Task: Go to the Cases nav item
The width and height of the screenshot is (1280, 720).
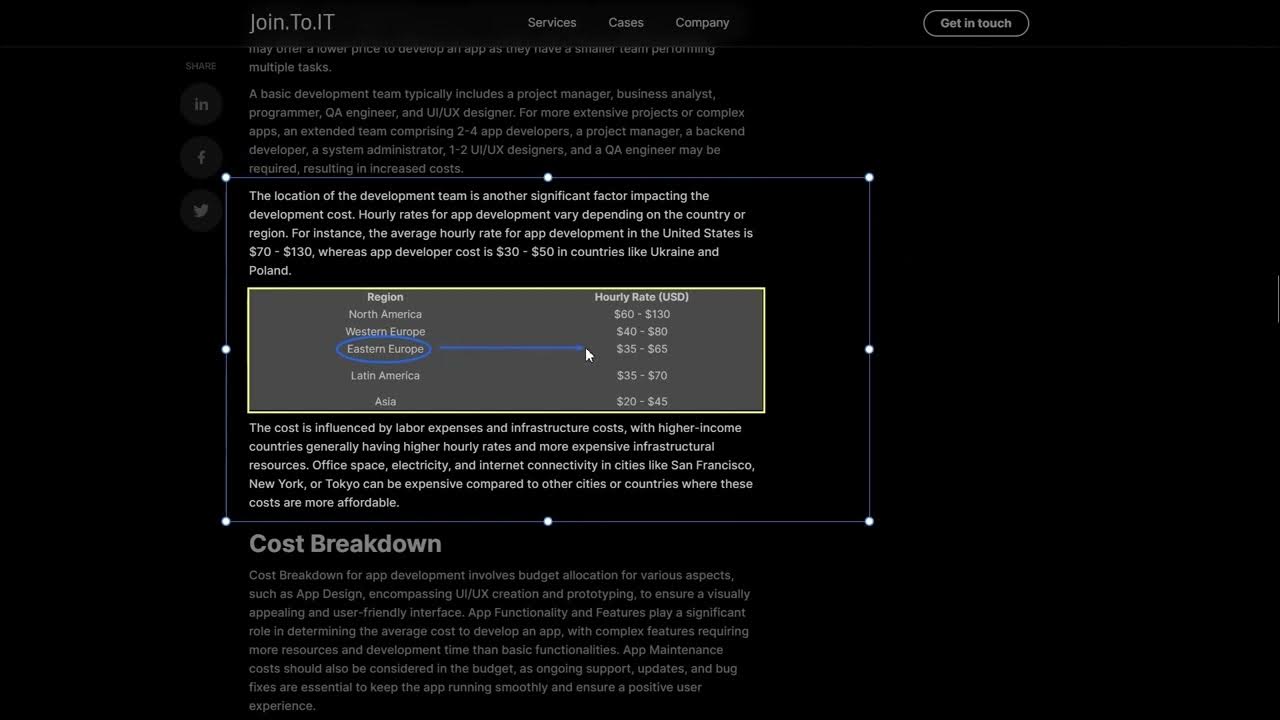Action: pyautogui.click(x=626, y=22)
